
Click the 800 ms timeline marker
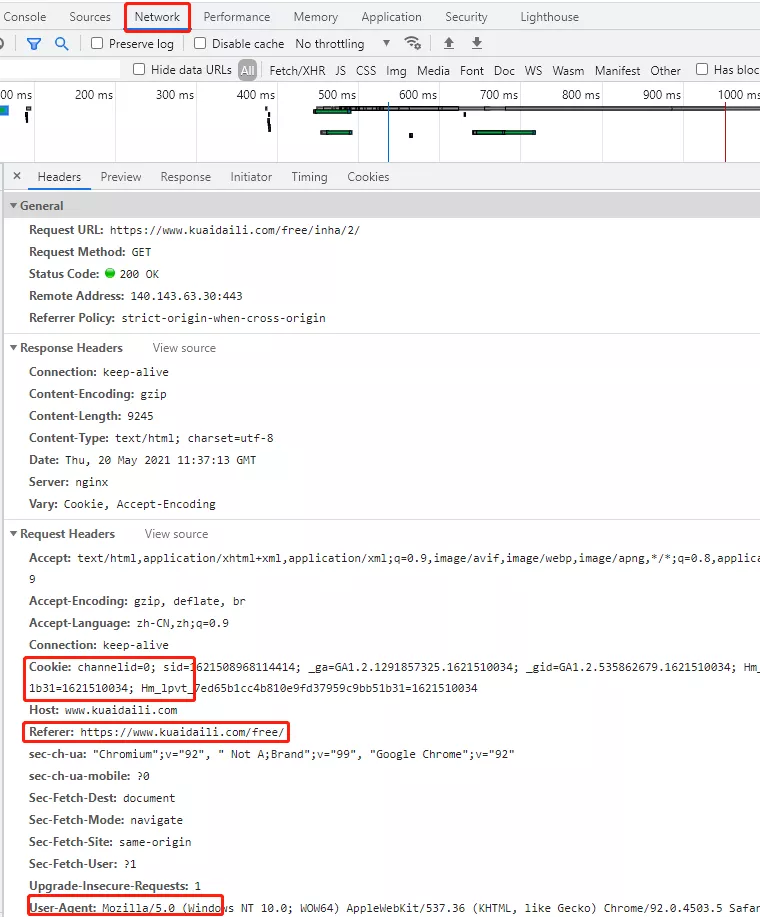(x=581, y=95)
